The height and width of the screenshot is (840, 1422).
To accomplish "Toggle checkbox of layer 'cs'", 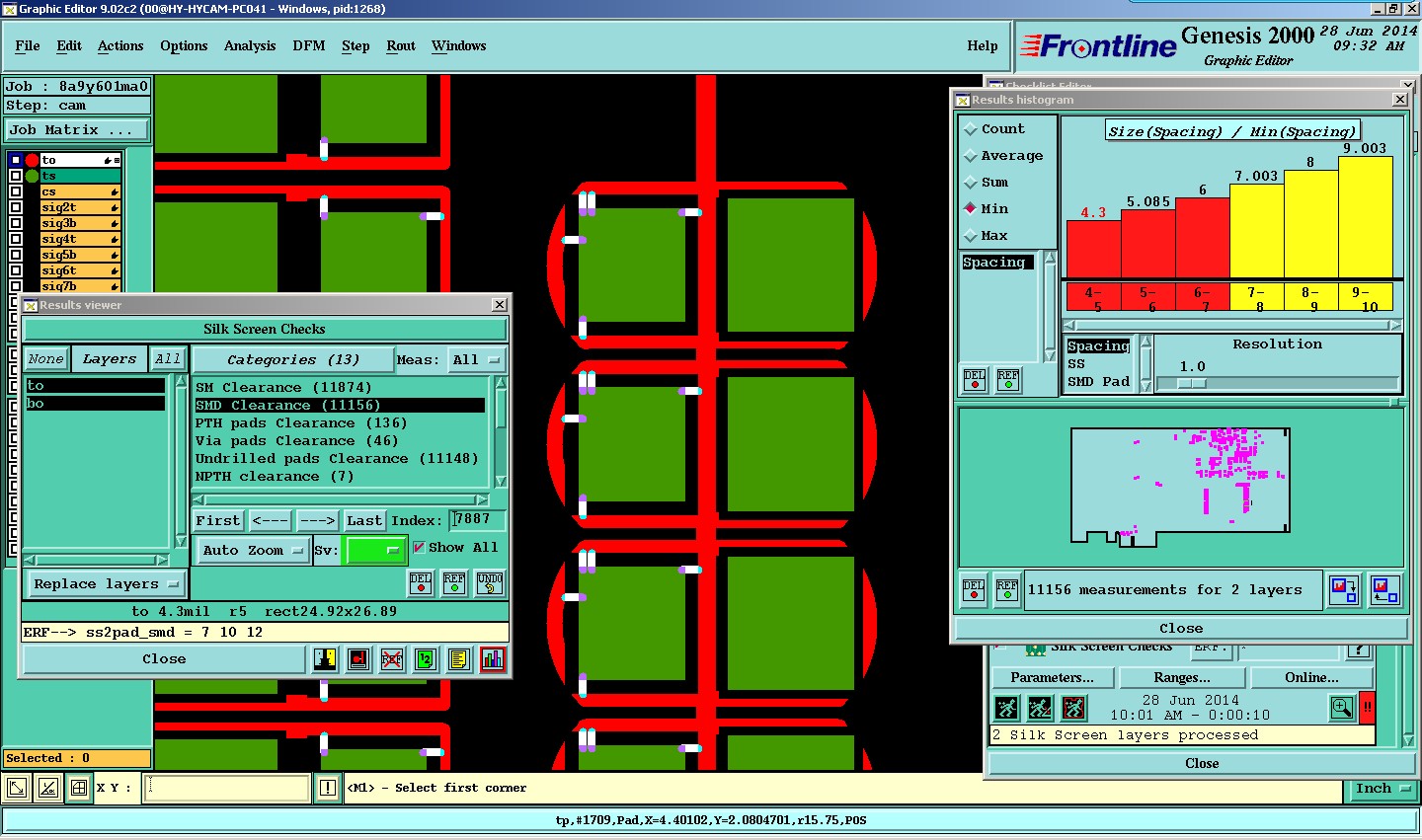I will (x=15, y=191).
